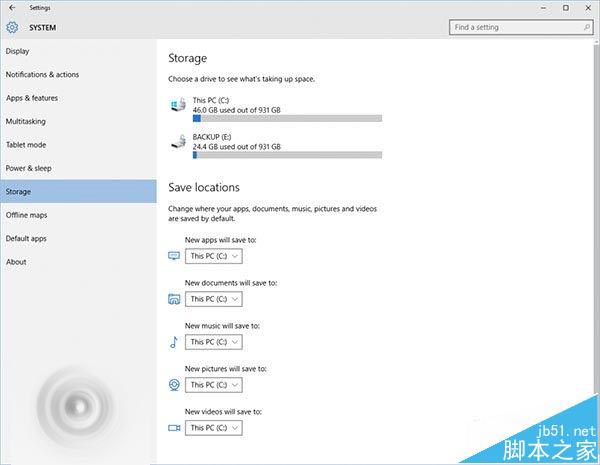Minimize the Settings window
The height and width of the screenshot is (465, 600).
click(x=543, y=8)
